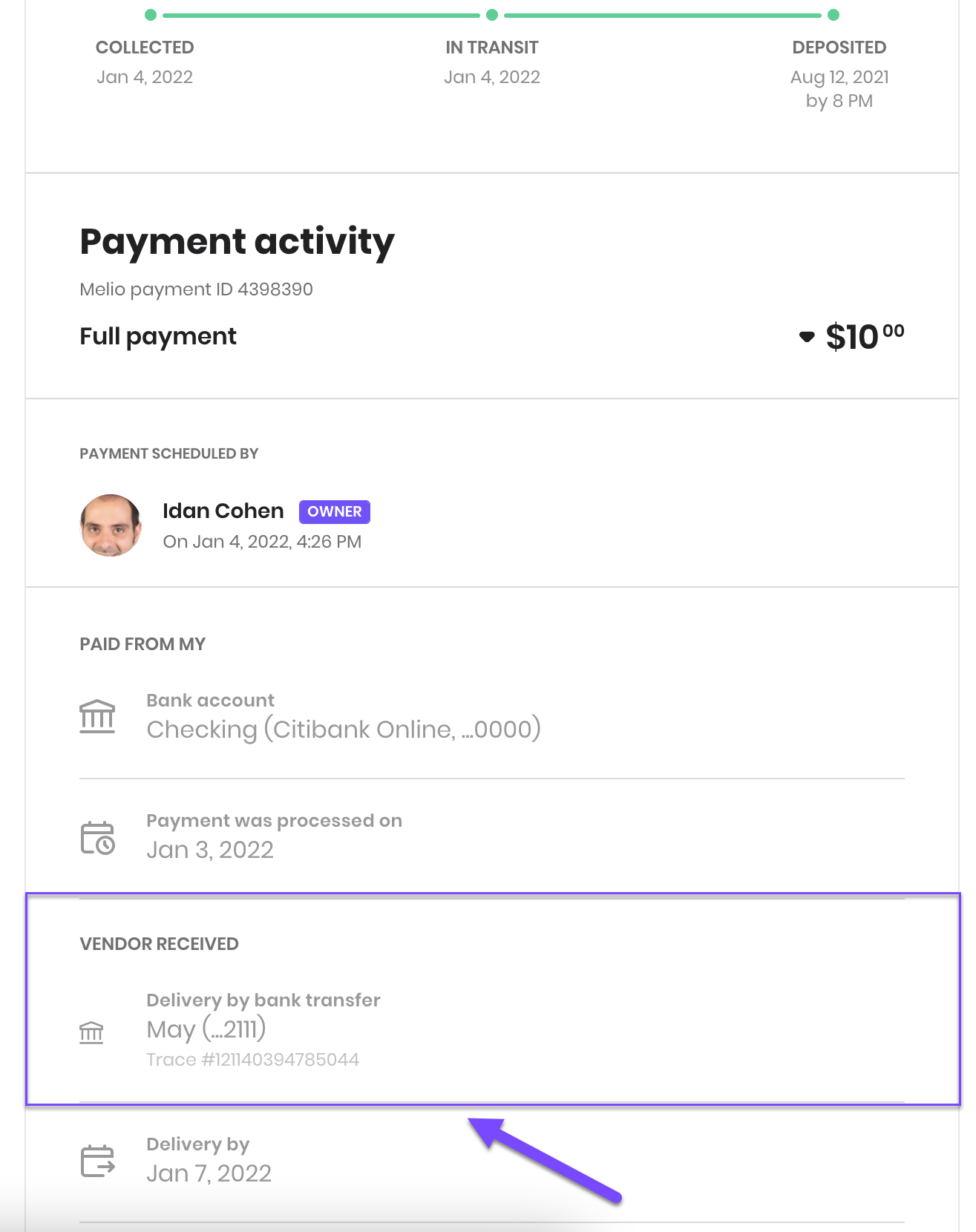976x1232 pixels.
Task: Click the May (...2111) vendor account
Action: click(x=206, y=1029)
